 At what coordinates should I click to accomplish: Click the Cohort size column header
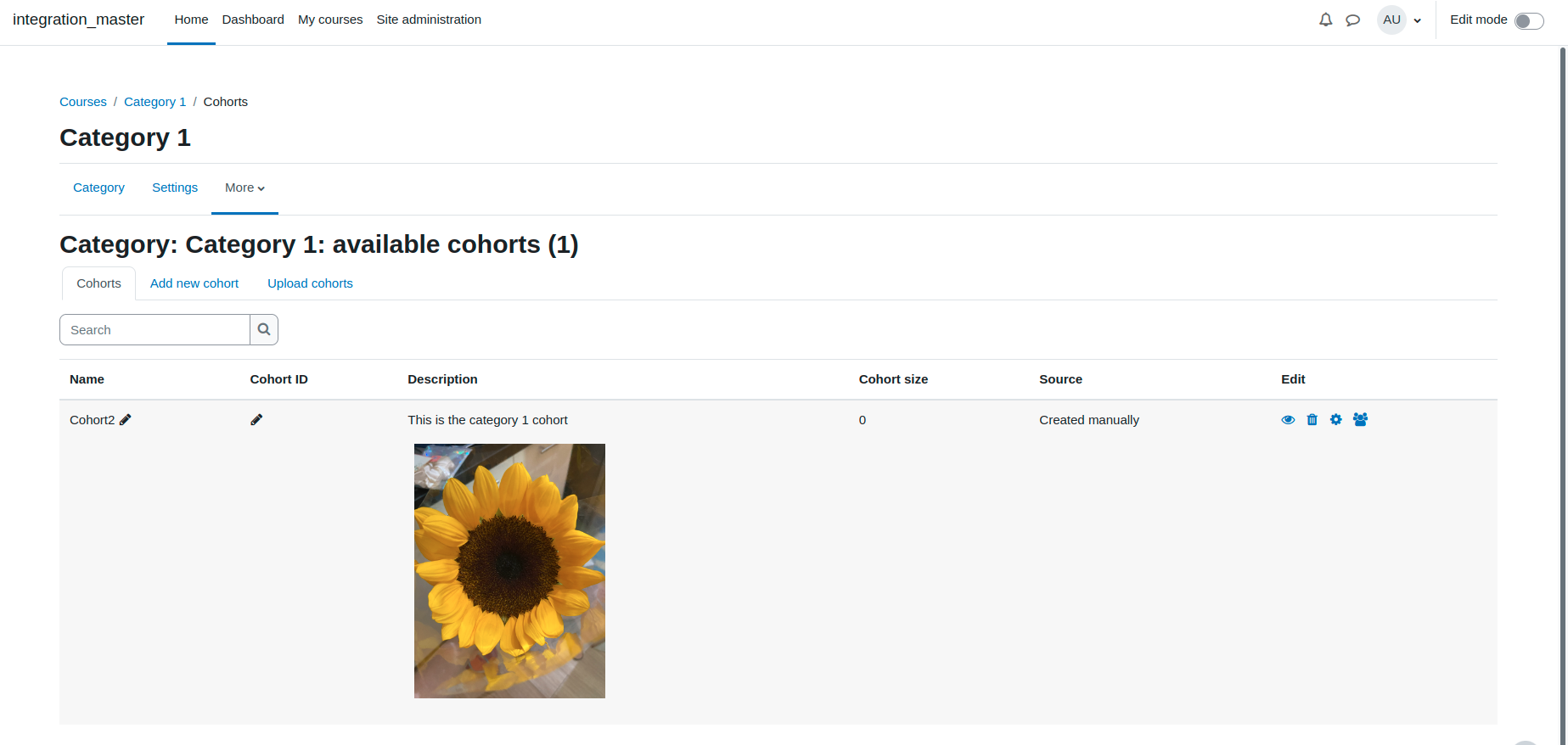893,379
